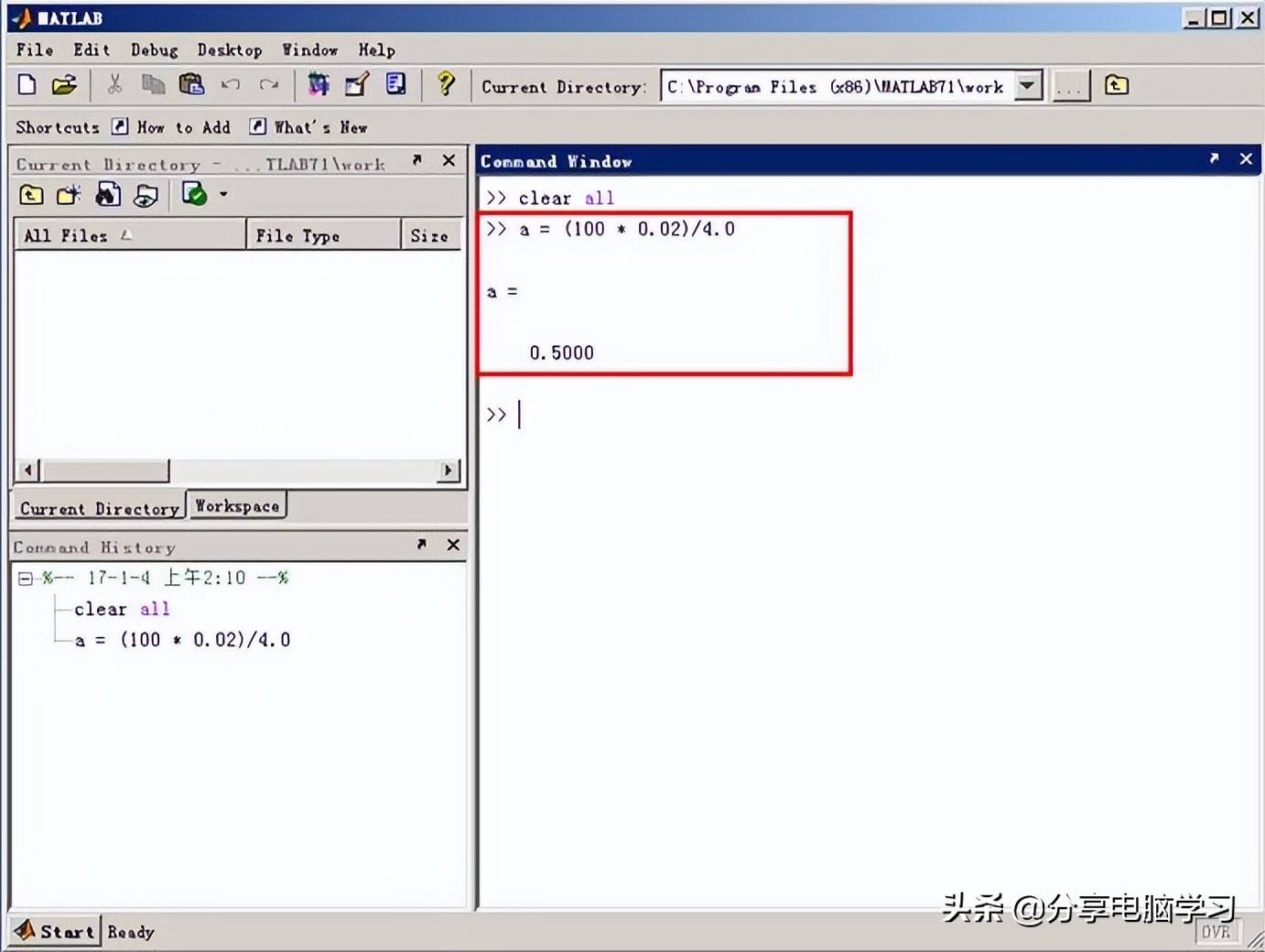This screenshot has width=1265, height=952.
Task: Click the Shortcuts label
Action: [58, 127]
